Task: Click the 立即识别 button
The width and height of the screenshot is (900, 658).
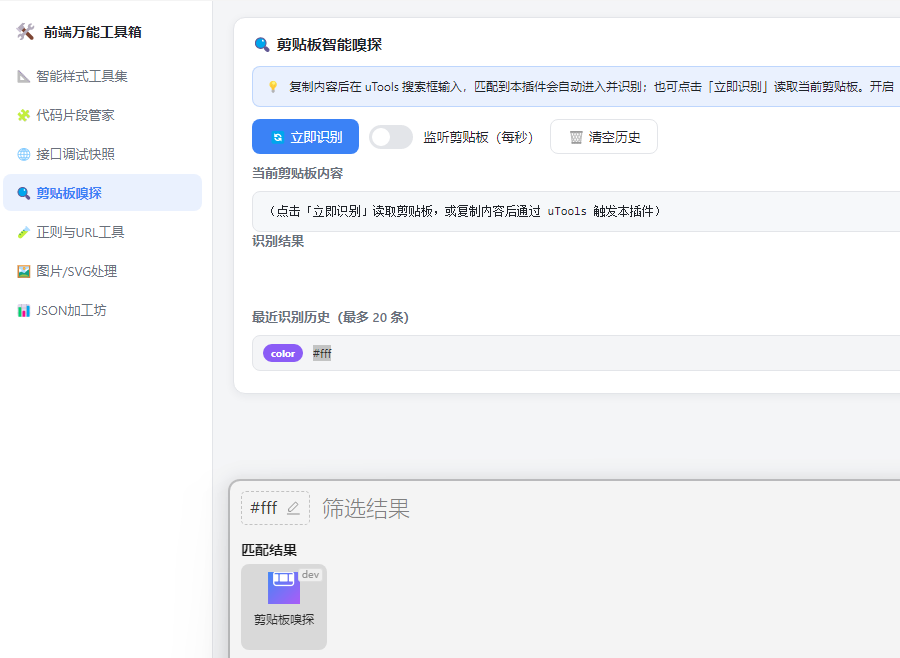Action: [x=305, y=137]
